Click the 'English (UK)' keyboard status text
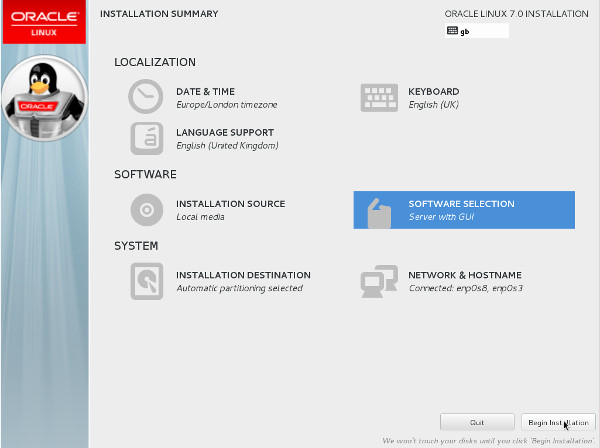This screenshot has height=448, width=600. tap(434, 104)
